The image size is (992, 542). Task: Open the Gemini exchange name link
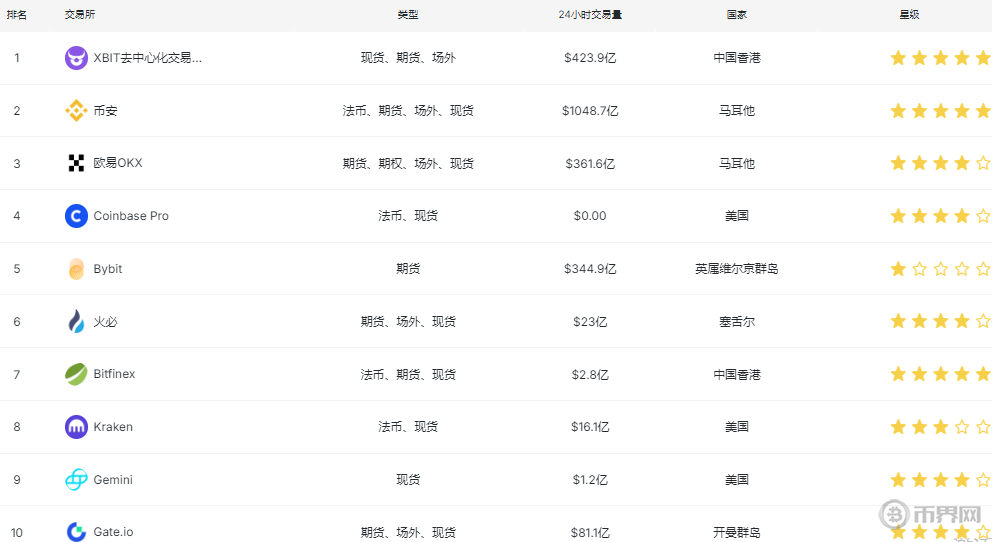(113, 479)
